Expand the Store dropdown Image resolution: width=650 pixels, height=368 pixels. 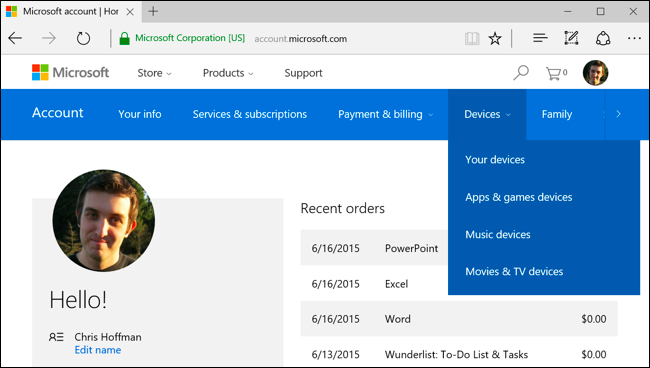coord(154,73)
